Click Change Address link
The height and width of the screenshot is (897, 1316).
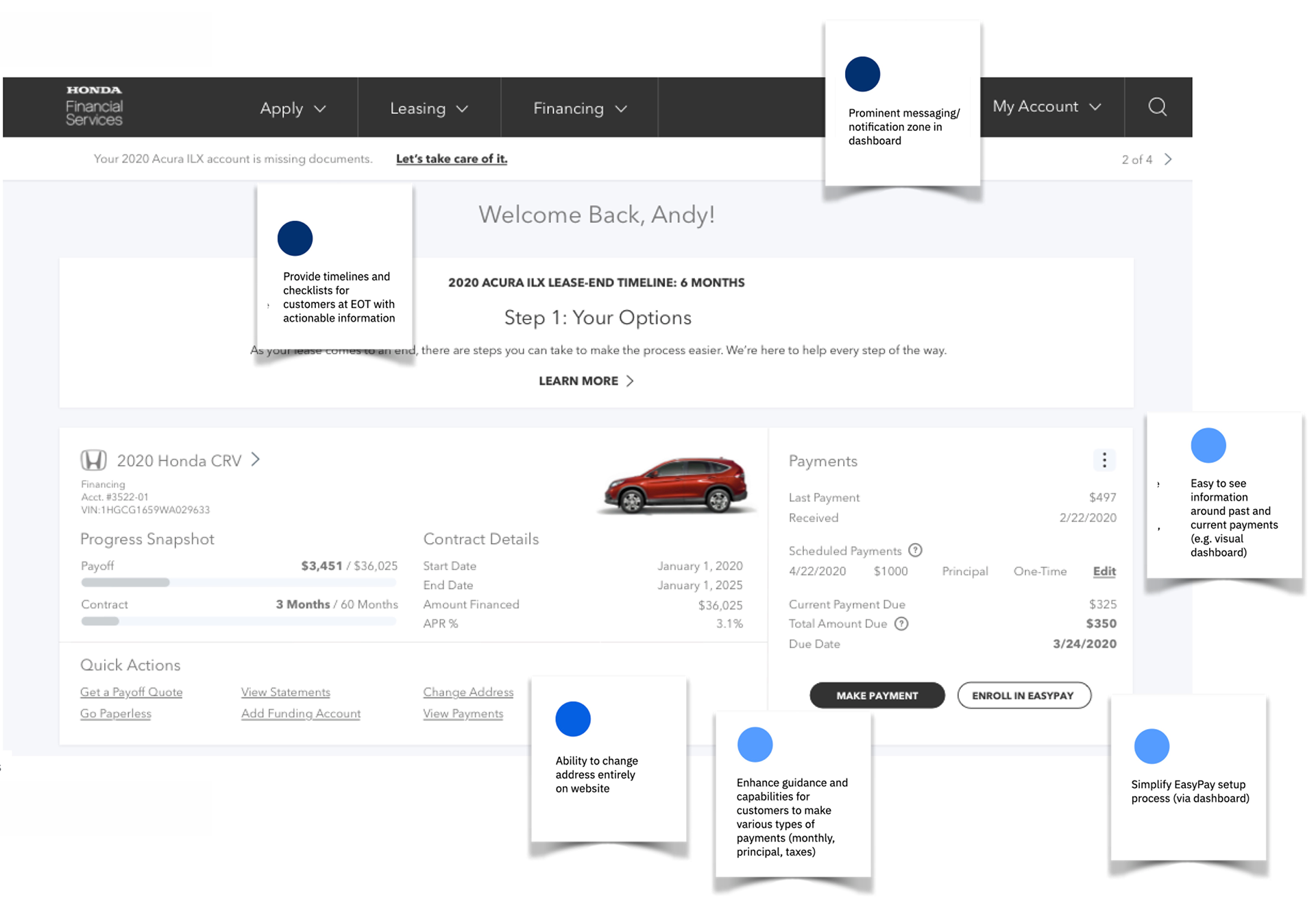pyautogui.click(x=468, y=692)
